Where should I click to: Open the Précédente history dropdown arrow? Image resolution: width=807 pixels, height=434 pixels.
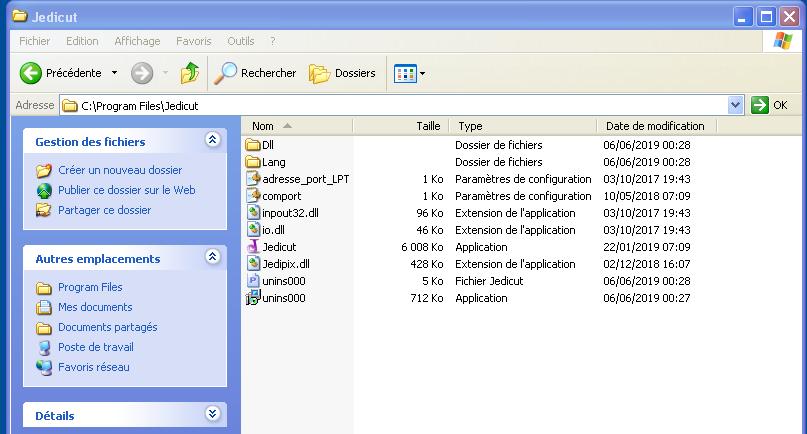tap(114, 73)
